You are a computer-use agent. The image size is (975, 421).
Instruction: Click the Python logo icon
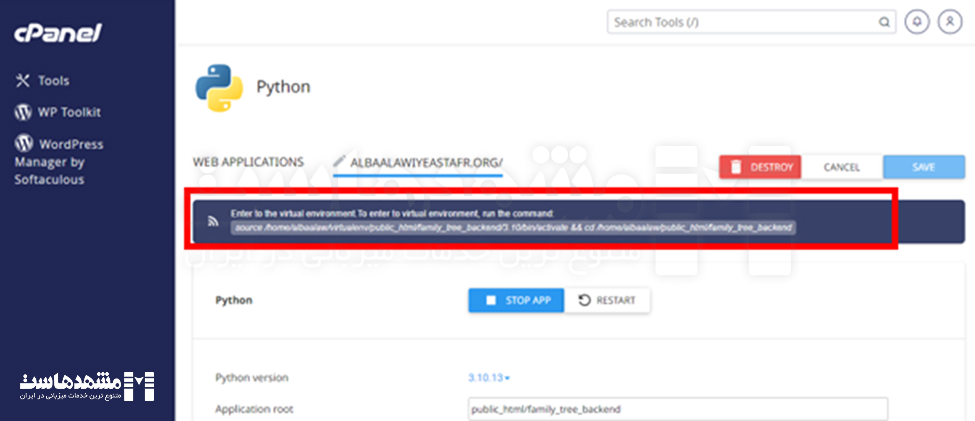point(218,88)
